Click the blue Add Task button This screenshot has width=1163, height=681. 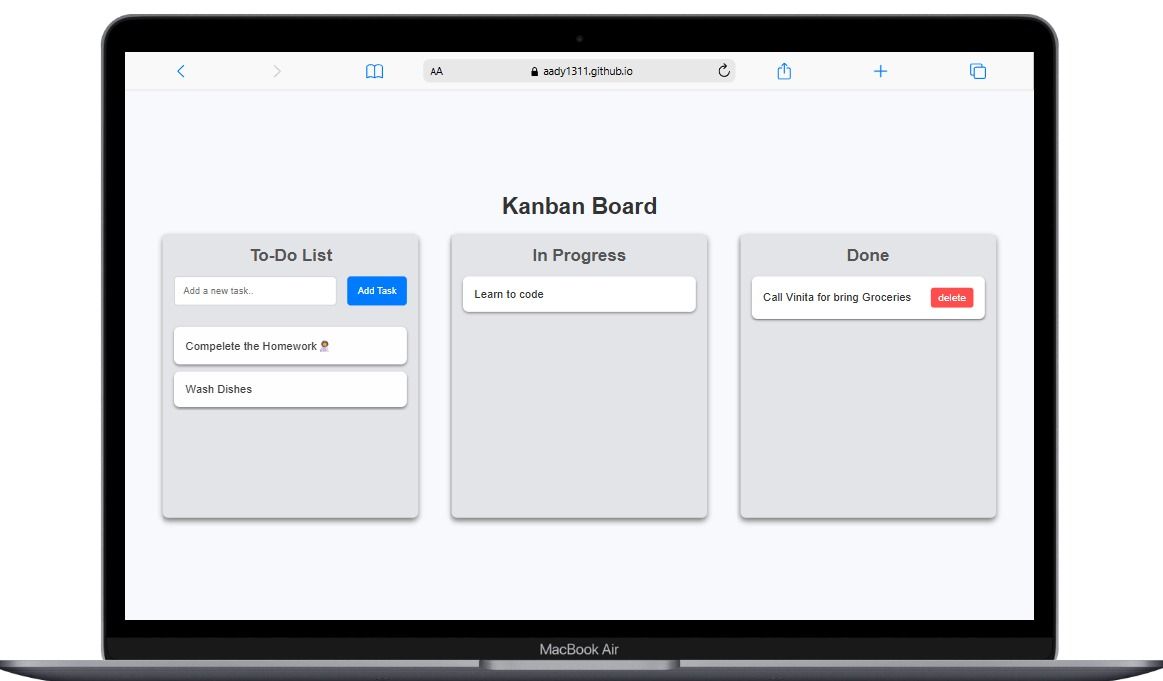377,290
